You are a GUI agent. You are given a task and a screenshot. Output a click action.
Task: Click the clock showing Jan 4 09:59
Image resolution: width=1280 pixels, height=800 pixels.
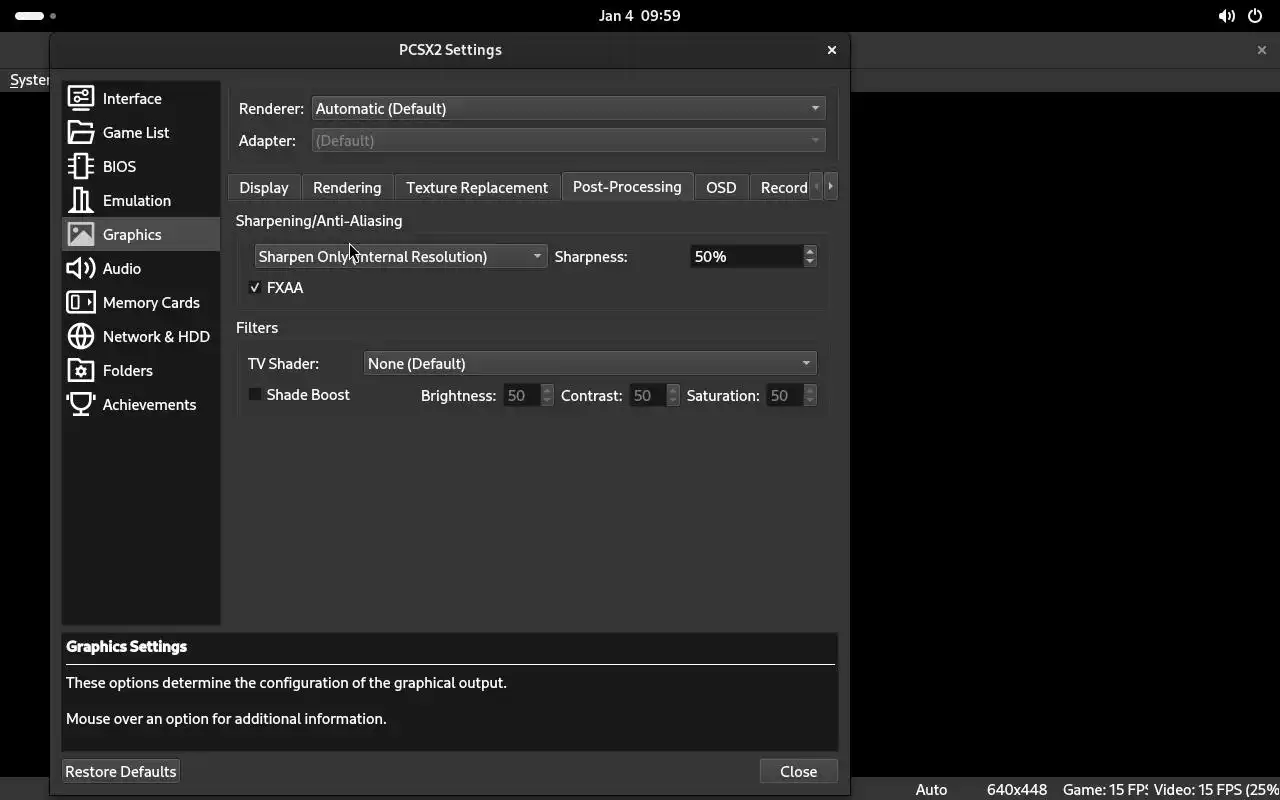tap(640, 16)
